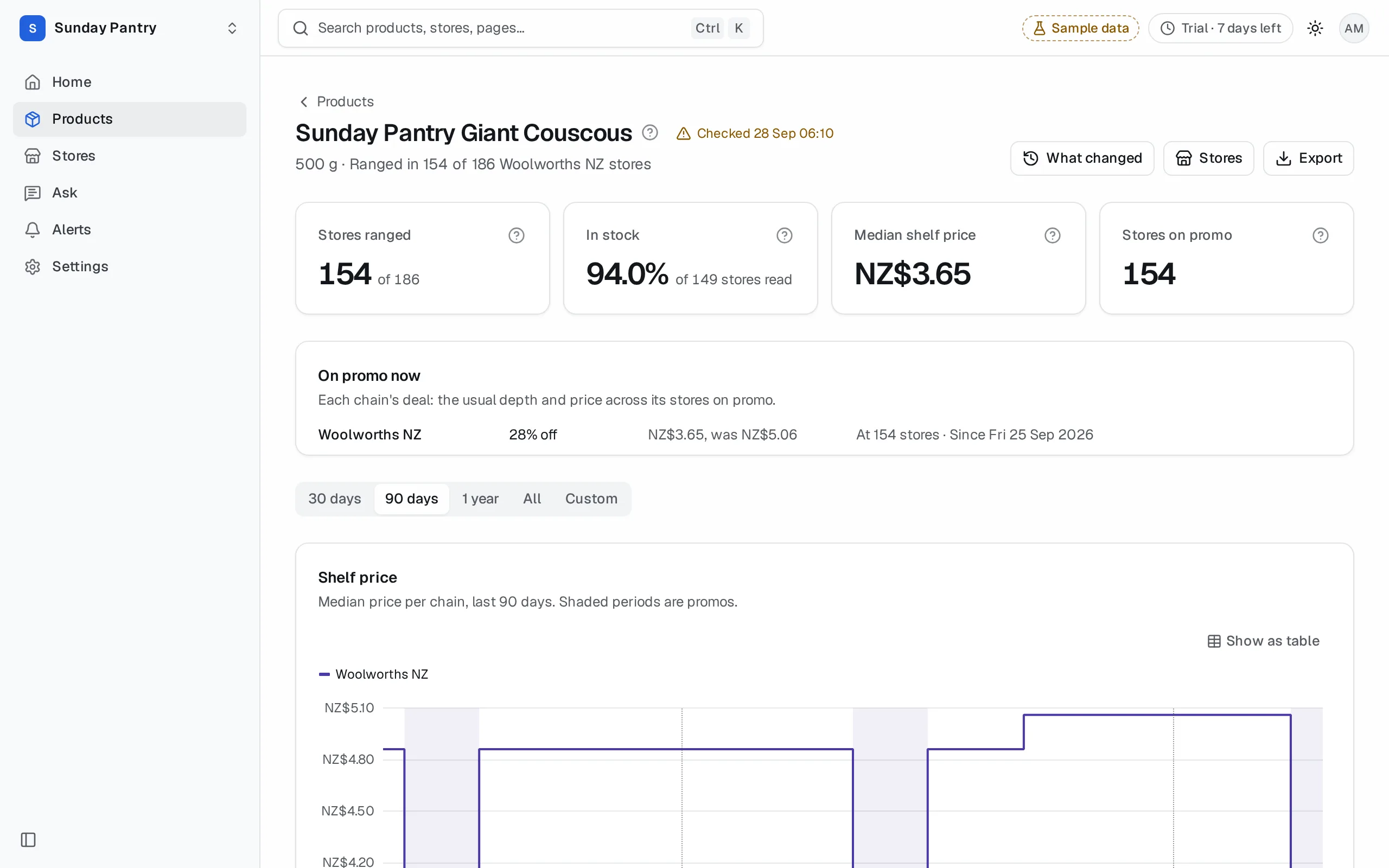Image resolution: width=1389 pixels, height=868 pixels.
Task: Open the AM user avatar menu
Action: pos(1353,28)
